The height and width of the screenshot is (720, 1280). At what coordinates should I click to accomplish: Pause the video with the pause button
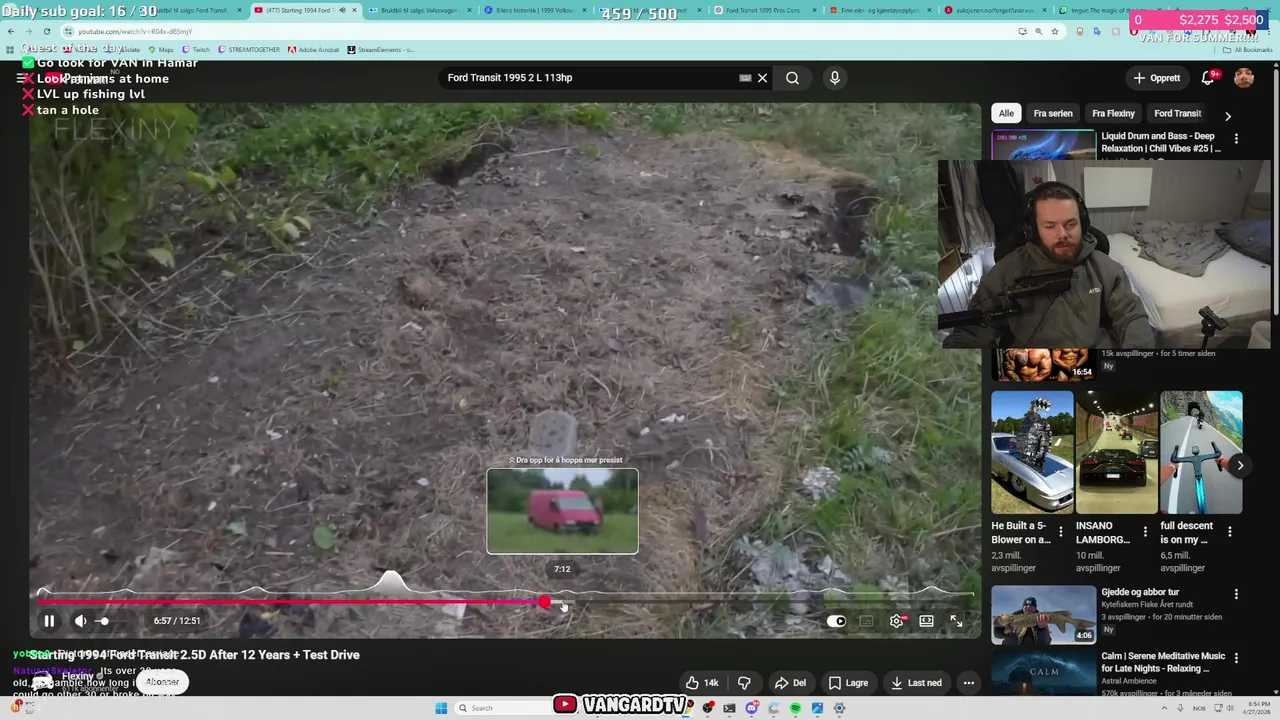(x=49, y=621)
